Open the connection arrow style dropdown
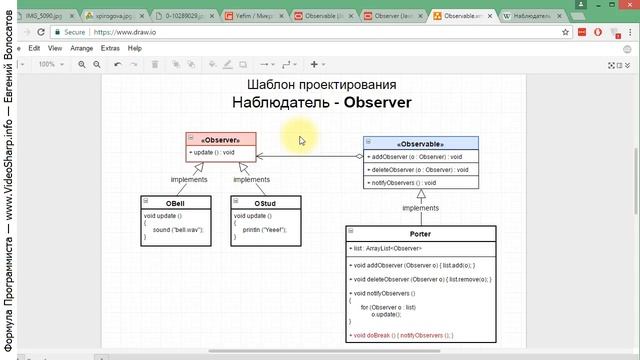640x360 pixels. tap(267, 64)
